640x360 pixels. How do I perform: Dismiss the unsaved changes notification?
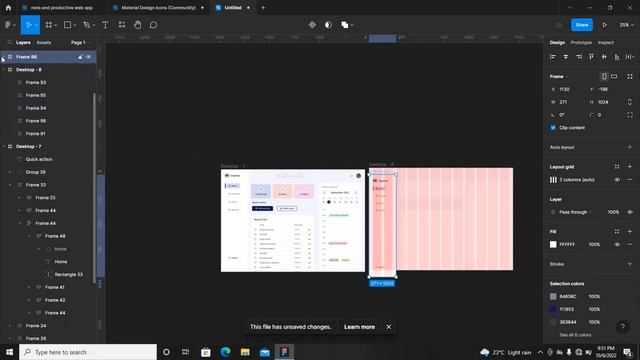(x=389, y=327)
